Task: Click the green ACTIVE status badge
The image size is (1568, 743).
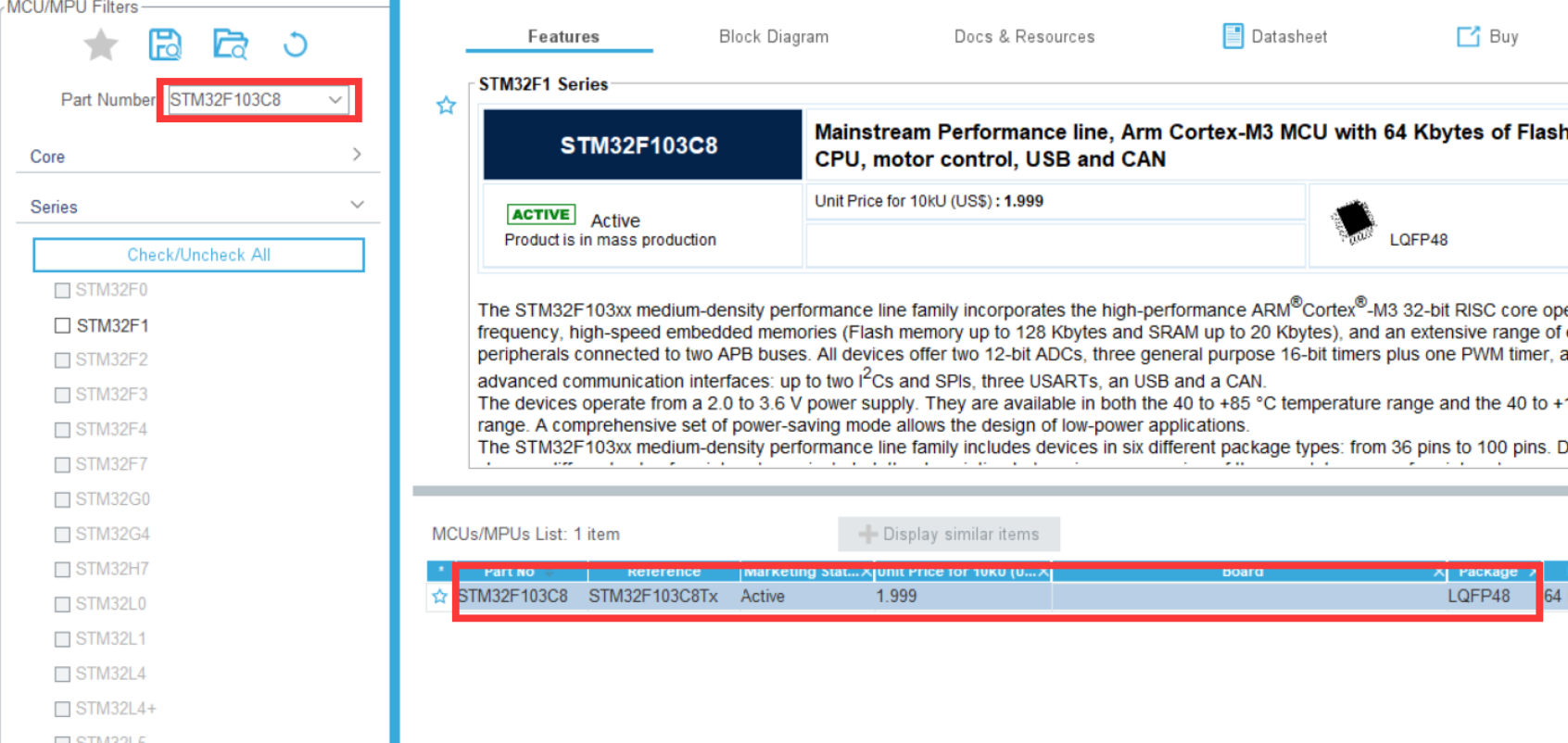Action: pos(541,214)
